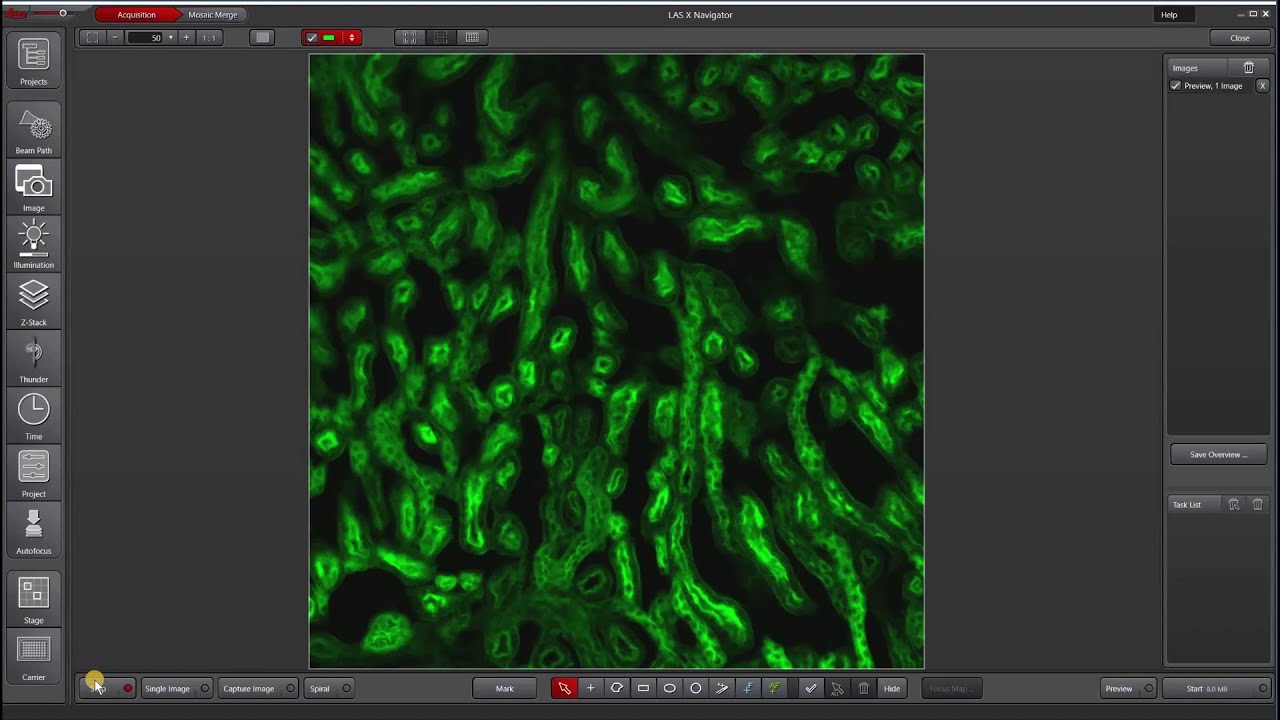Switch to the Acquisition tab

coord(136,15)
